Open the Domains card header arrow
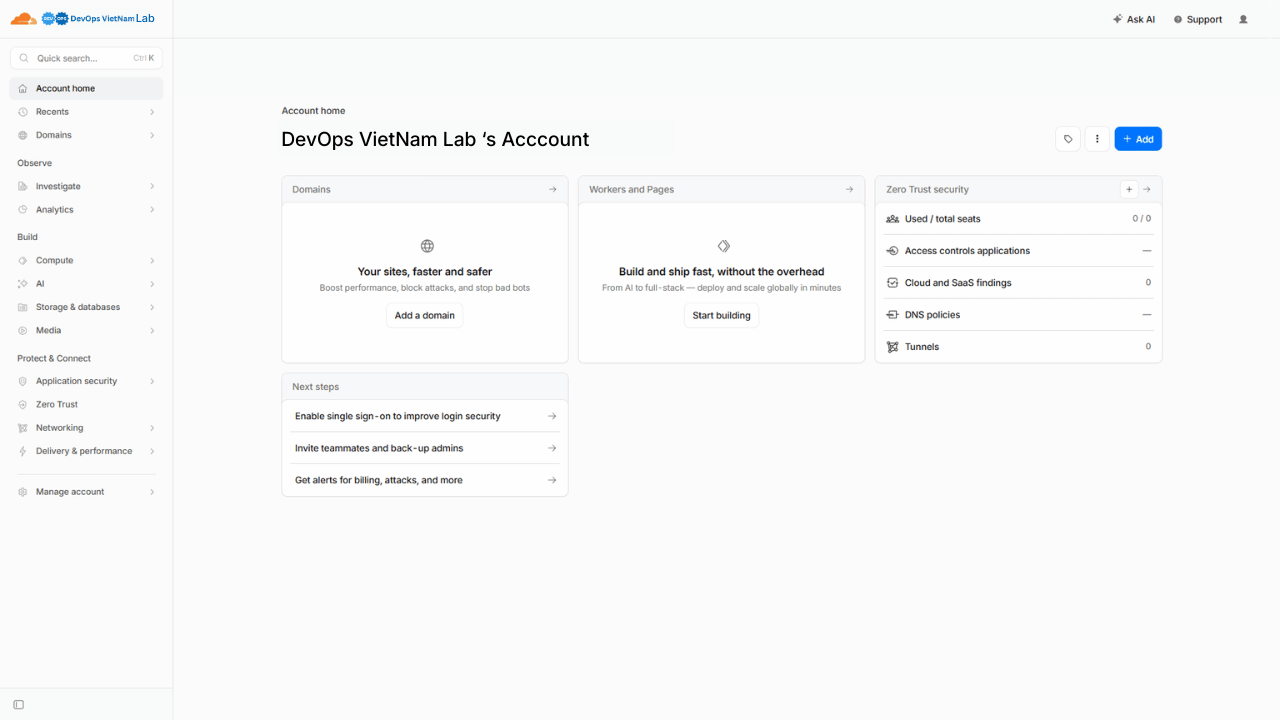 tap(552, 189)
